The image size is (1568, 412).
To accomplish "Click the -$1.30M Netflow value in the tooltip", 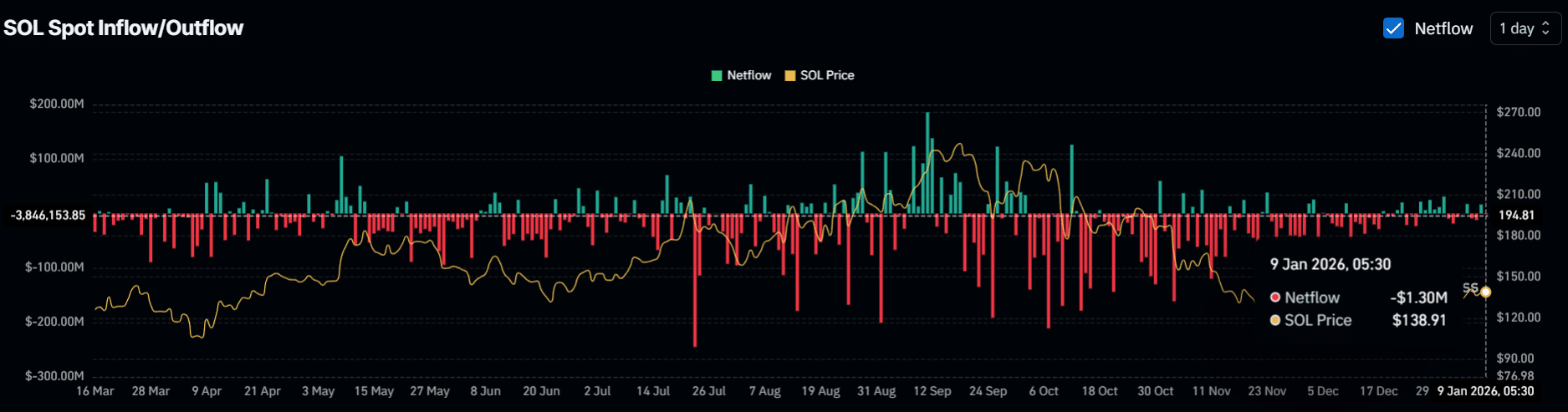I will point(1418,298).
